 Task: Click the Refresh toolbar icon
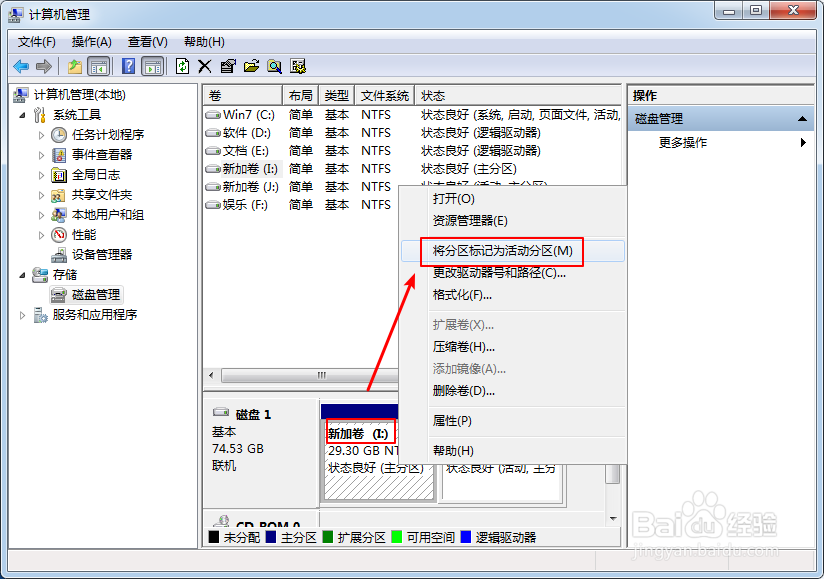[x=182, y=66]
